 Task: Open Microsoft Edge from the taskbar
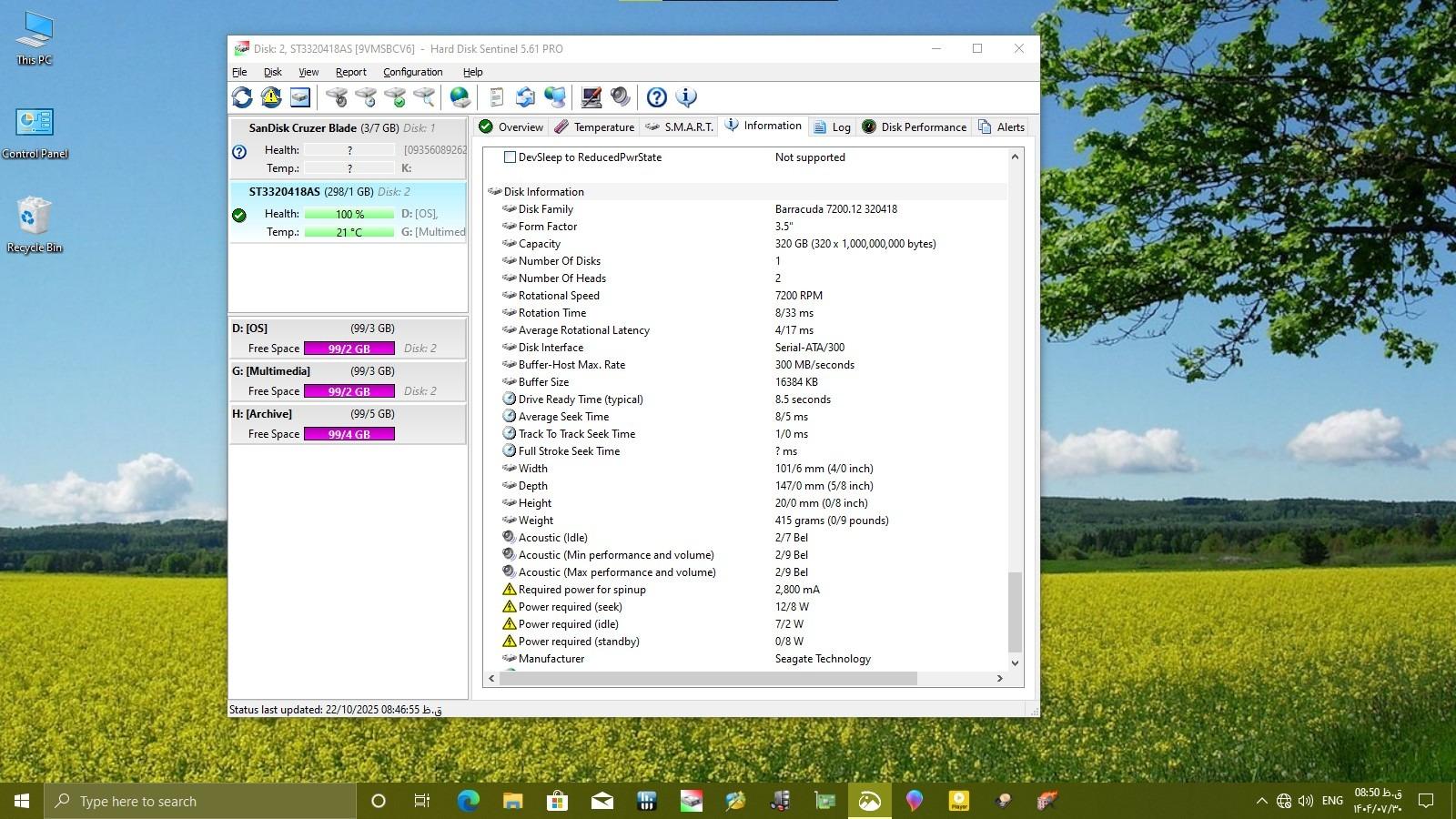pyautogui.click(x=468, y=801)
